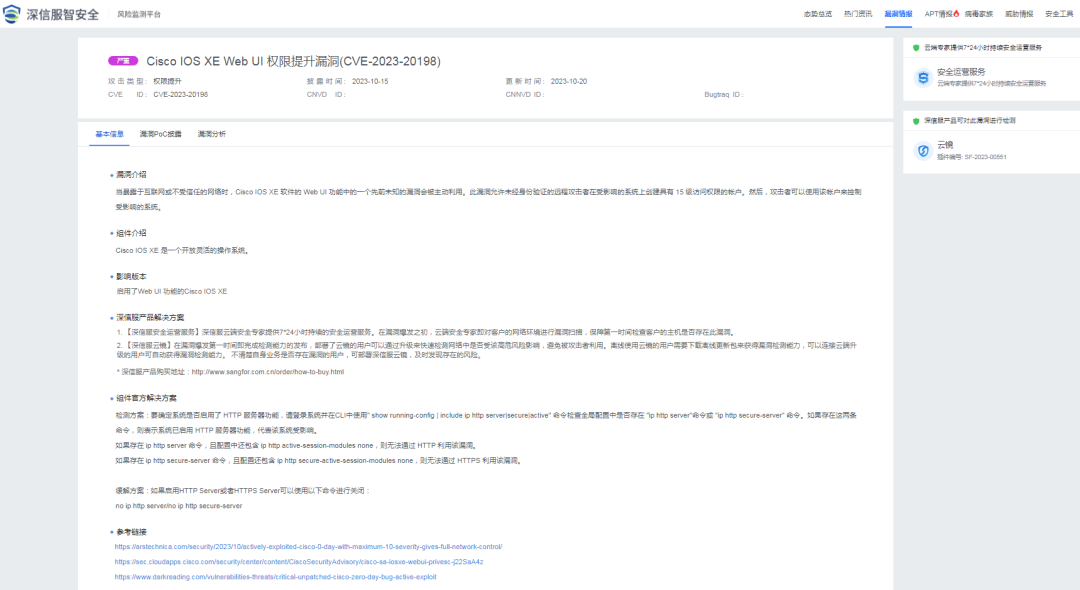Click text Cisco IOS XE 是一个开放灵活的操作系统
1080x590 pixels.
pyautogui.click(x=182, y=251)
